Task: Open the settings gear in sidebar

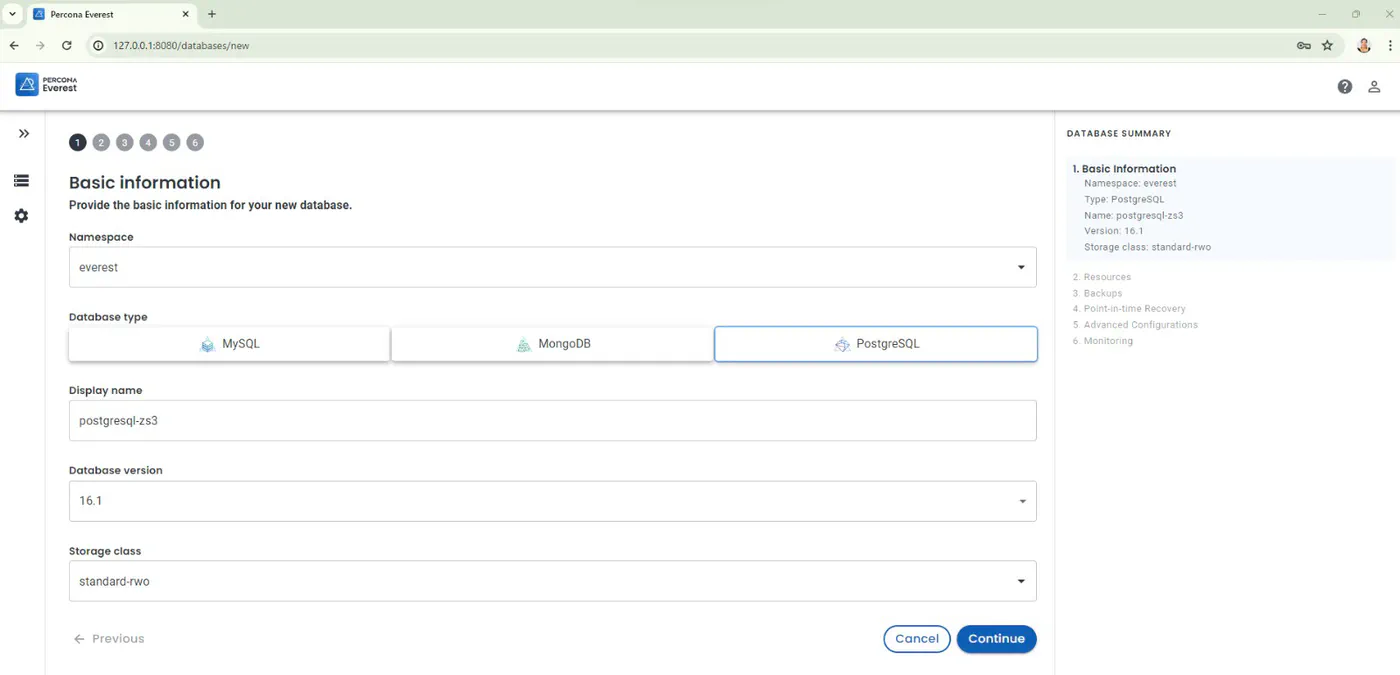Action: (21, 216)
